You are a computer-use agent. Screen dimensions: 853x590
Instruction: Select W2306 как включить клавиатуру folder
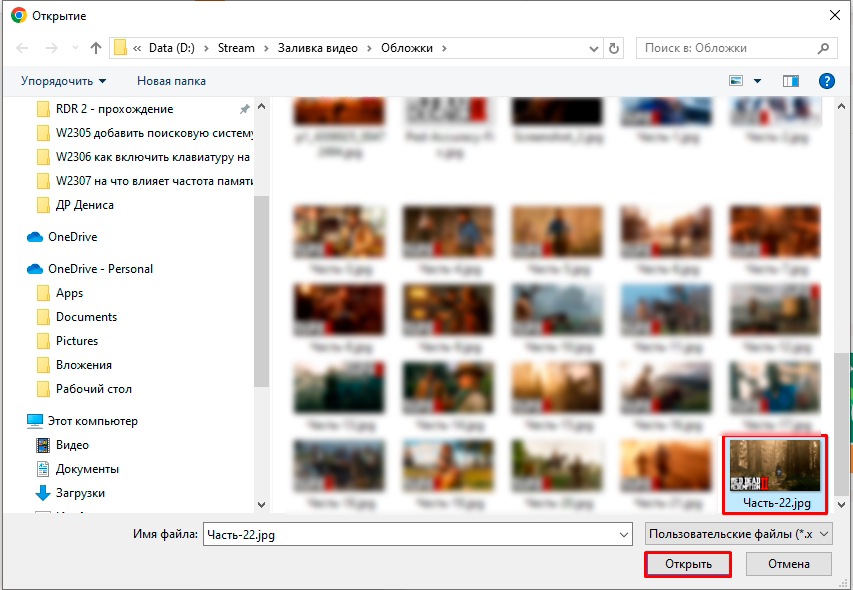pyautogui.click(x=153, y=157)
